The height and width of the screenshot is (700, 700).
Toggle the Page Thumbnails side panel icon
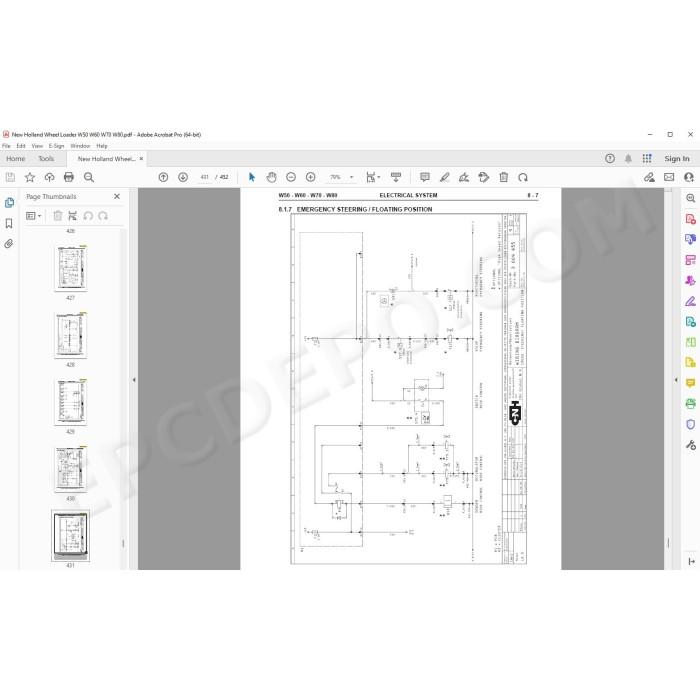[9, 203]
